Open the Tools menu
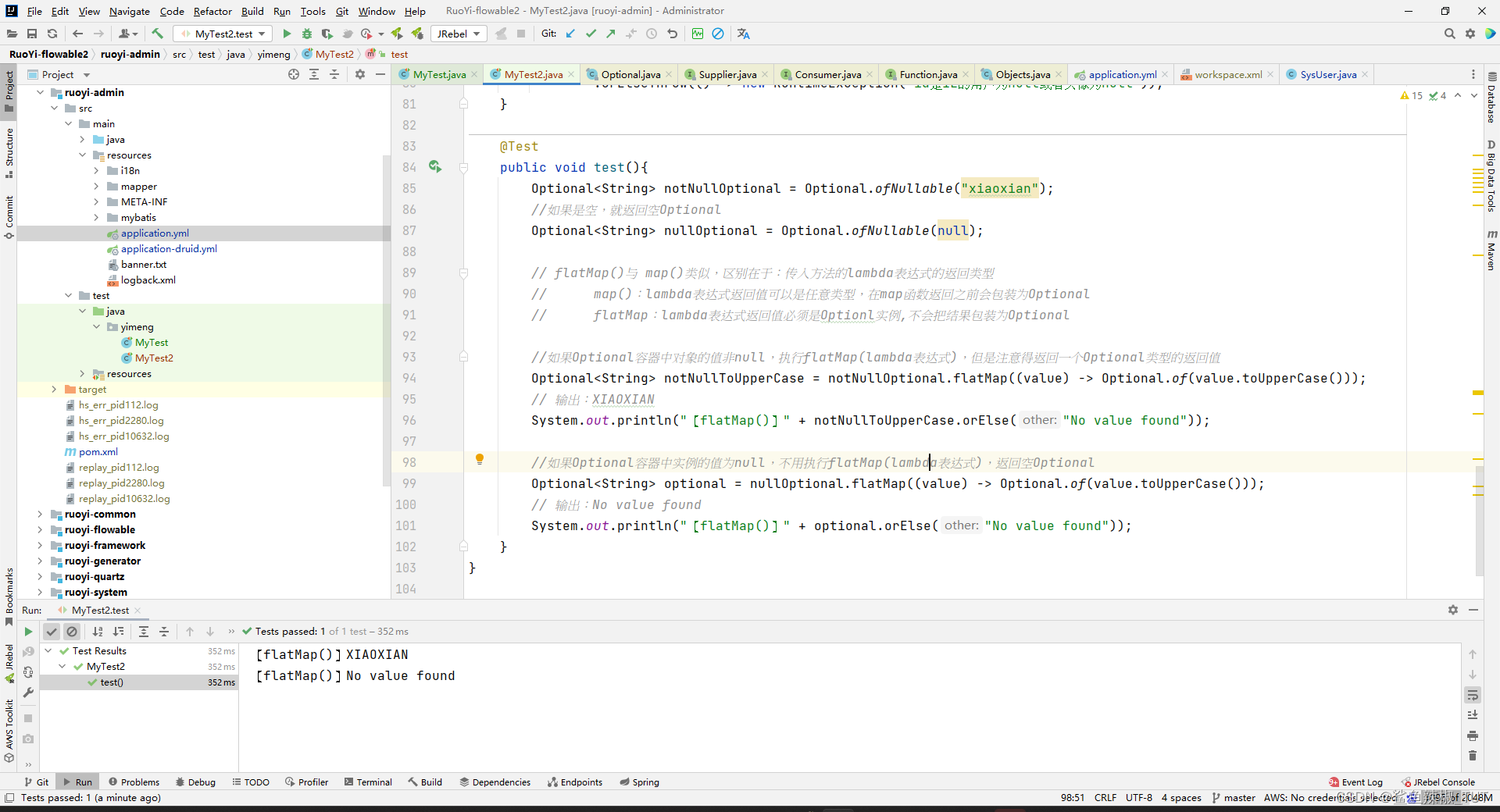 click(312, 11)
